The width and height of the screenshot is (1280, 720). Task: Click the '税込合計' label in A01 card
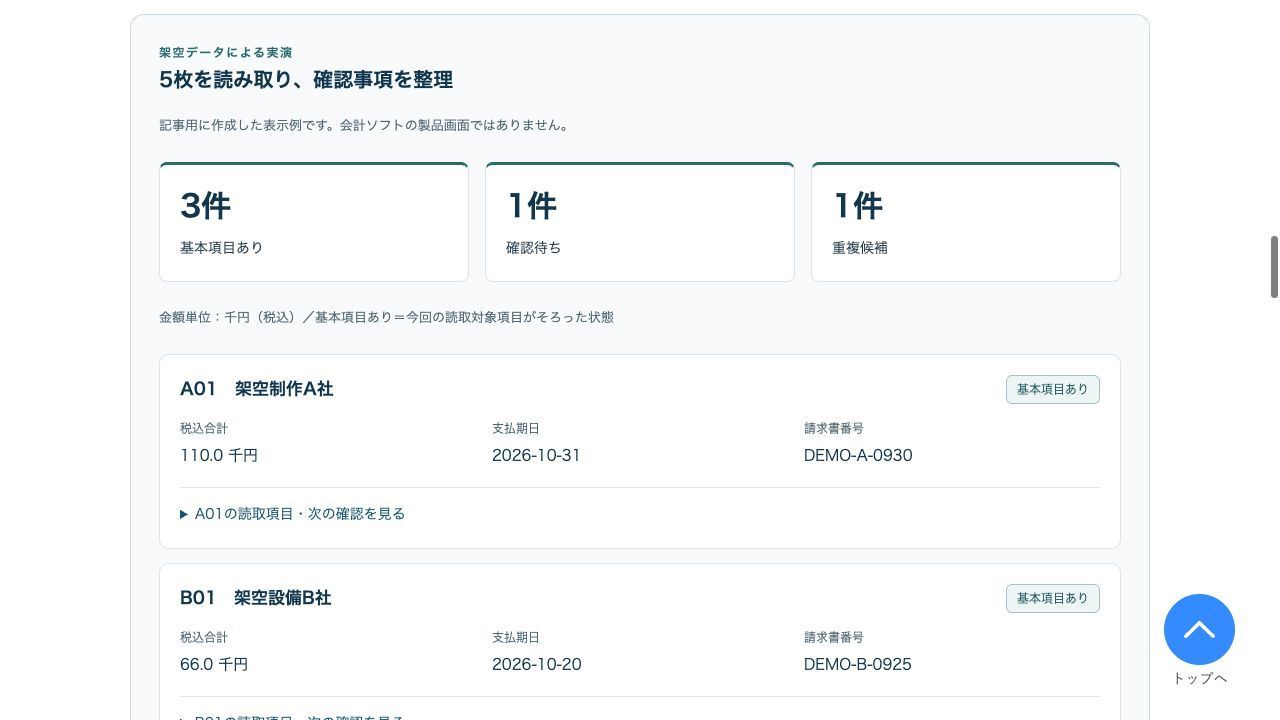coord(204,428)
